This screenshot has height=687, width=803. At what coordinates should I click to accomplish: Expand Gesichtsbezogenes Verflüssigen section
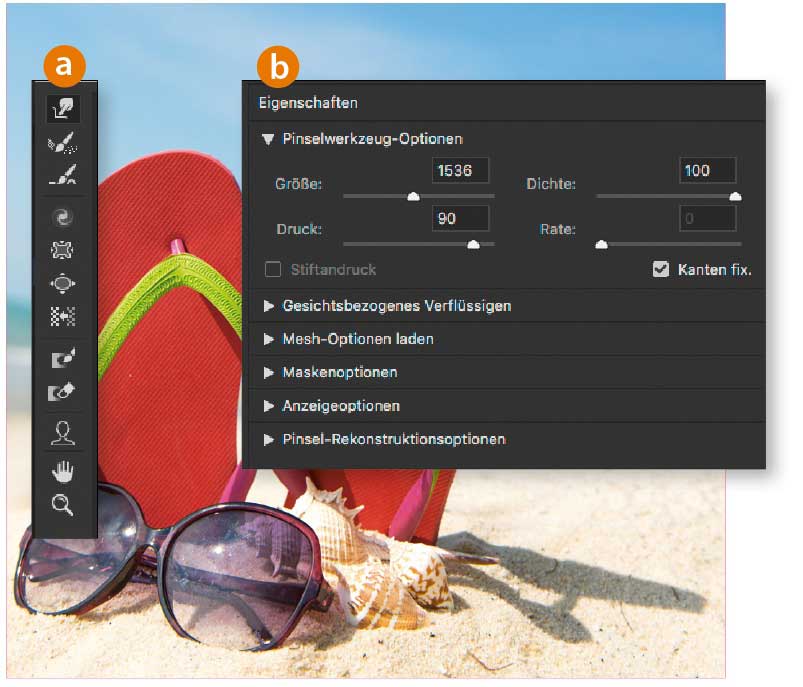(x=268, y=306)
